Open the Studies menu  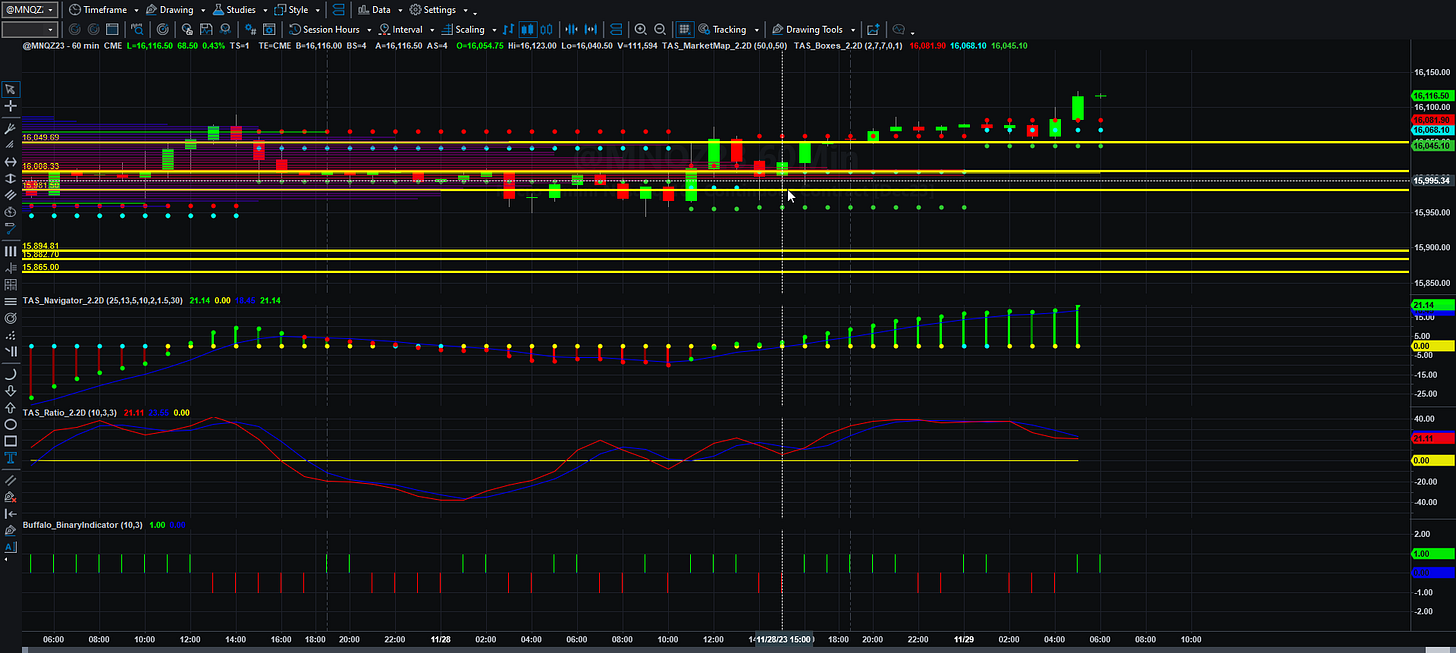(x=239, y=10)
